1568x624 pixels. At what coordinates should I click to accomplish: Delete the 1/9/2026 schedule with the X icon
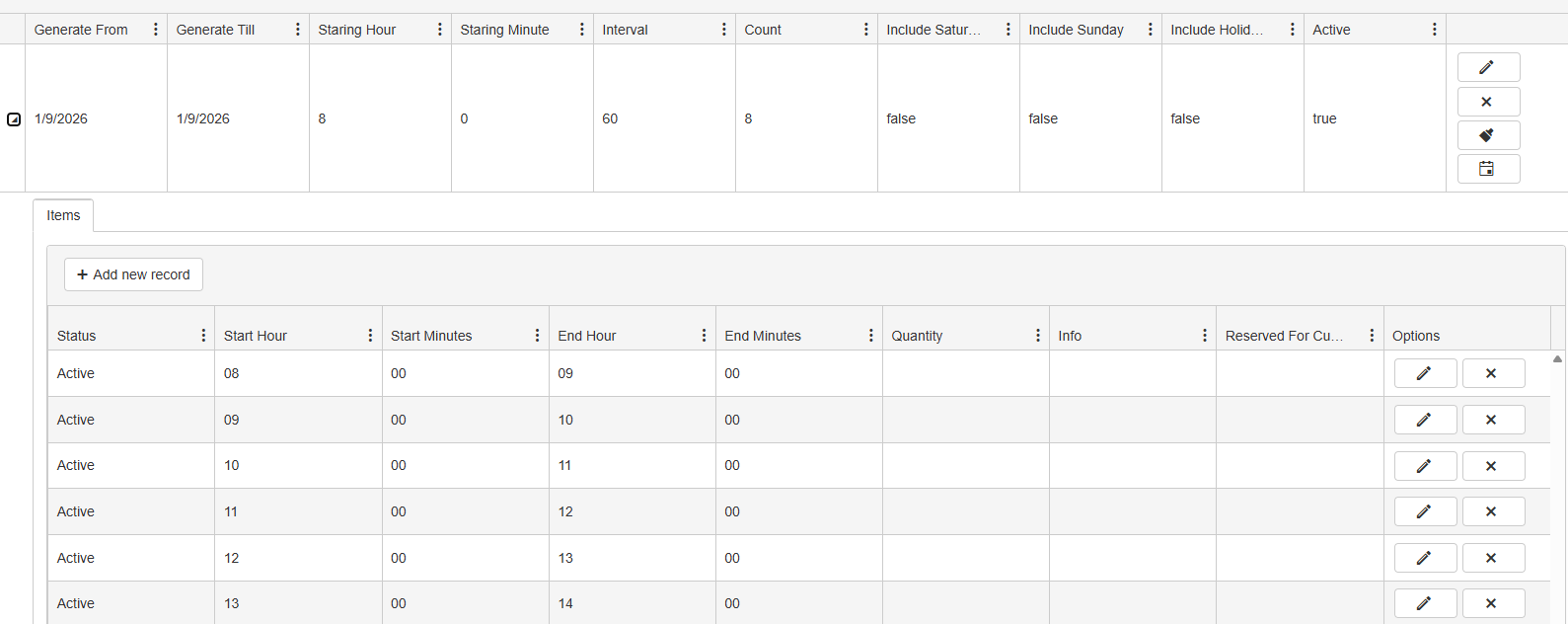[x=1487, y=102]
